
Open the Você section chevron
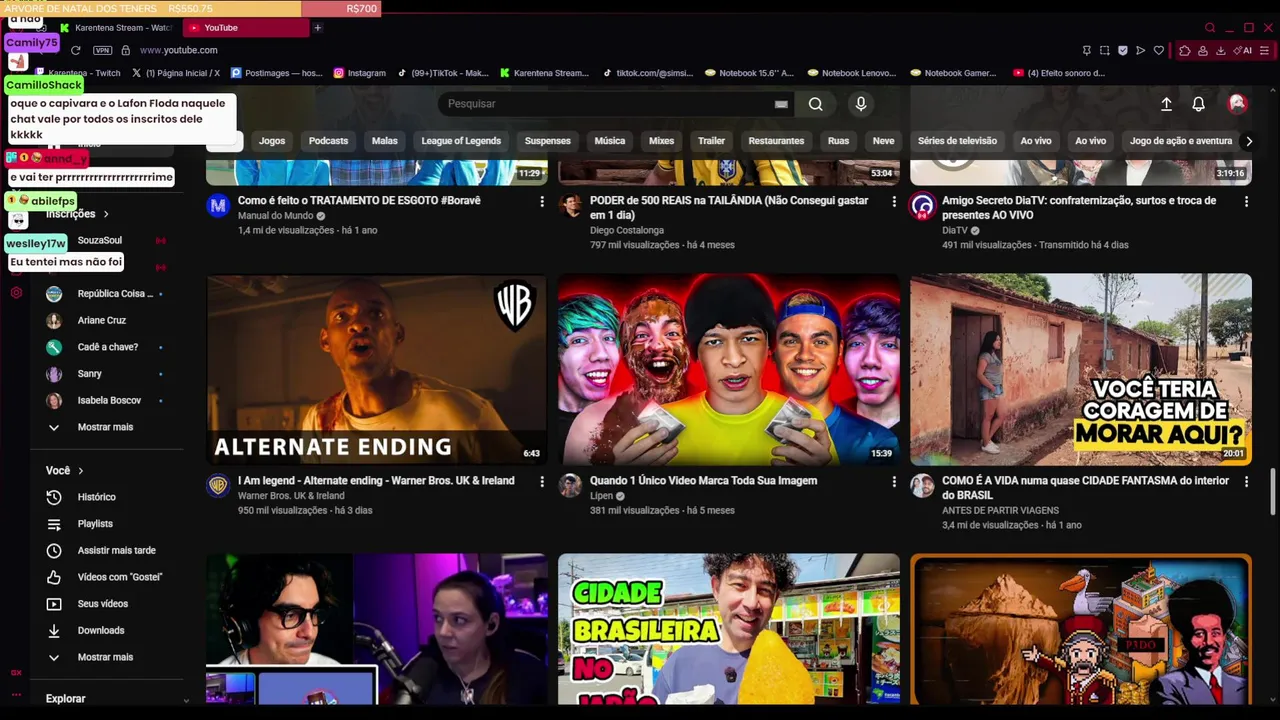(x=81, y=471)
